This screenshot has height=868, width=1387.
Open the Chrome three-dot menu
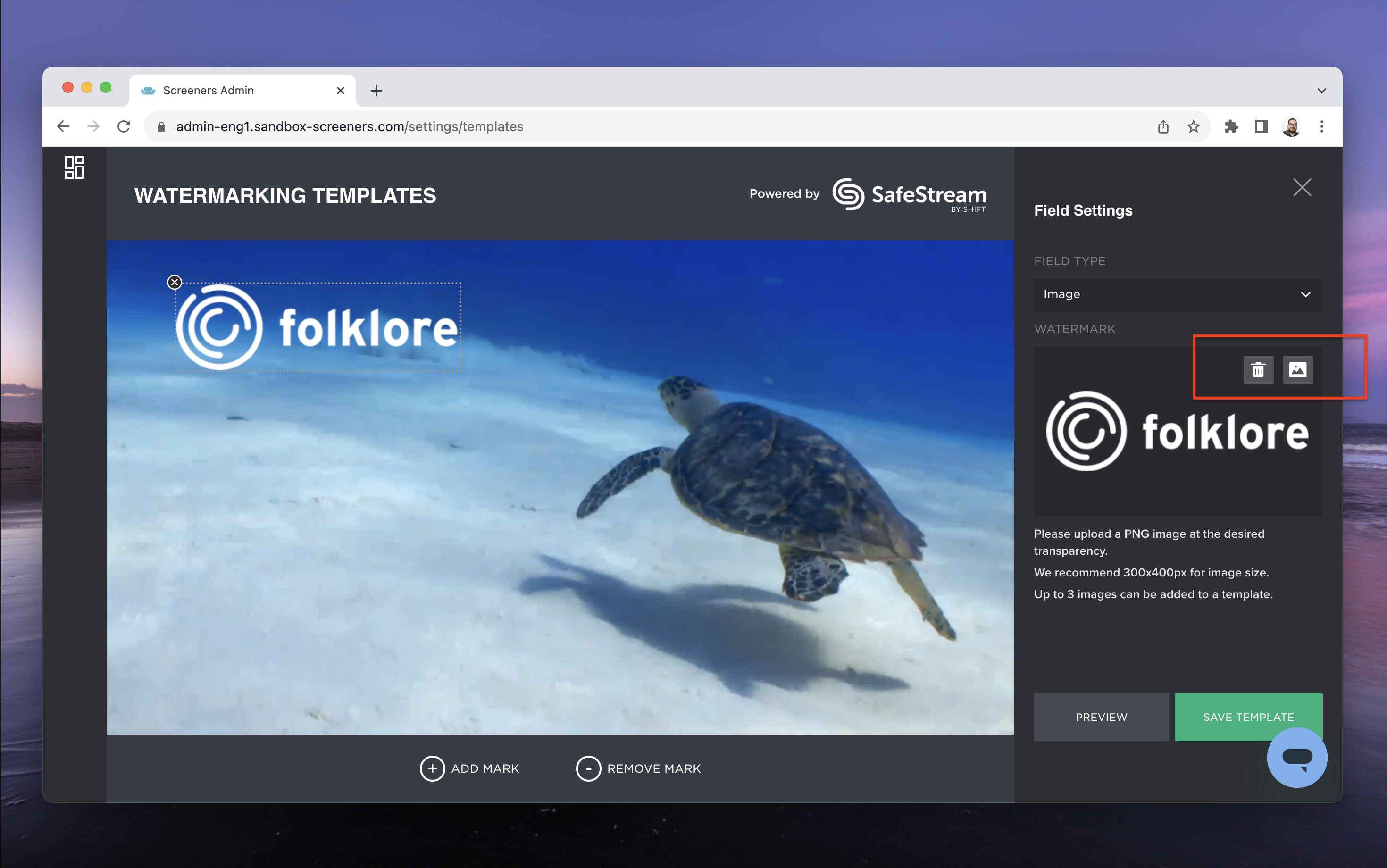tap(1321, 127)
